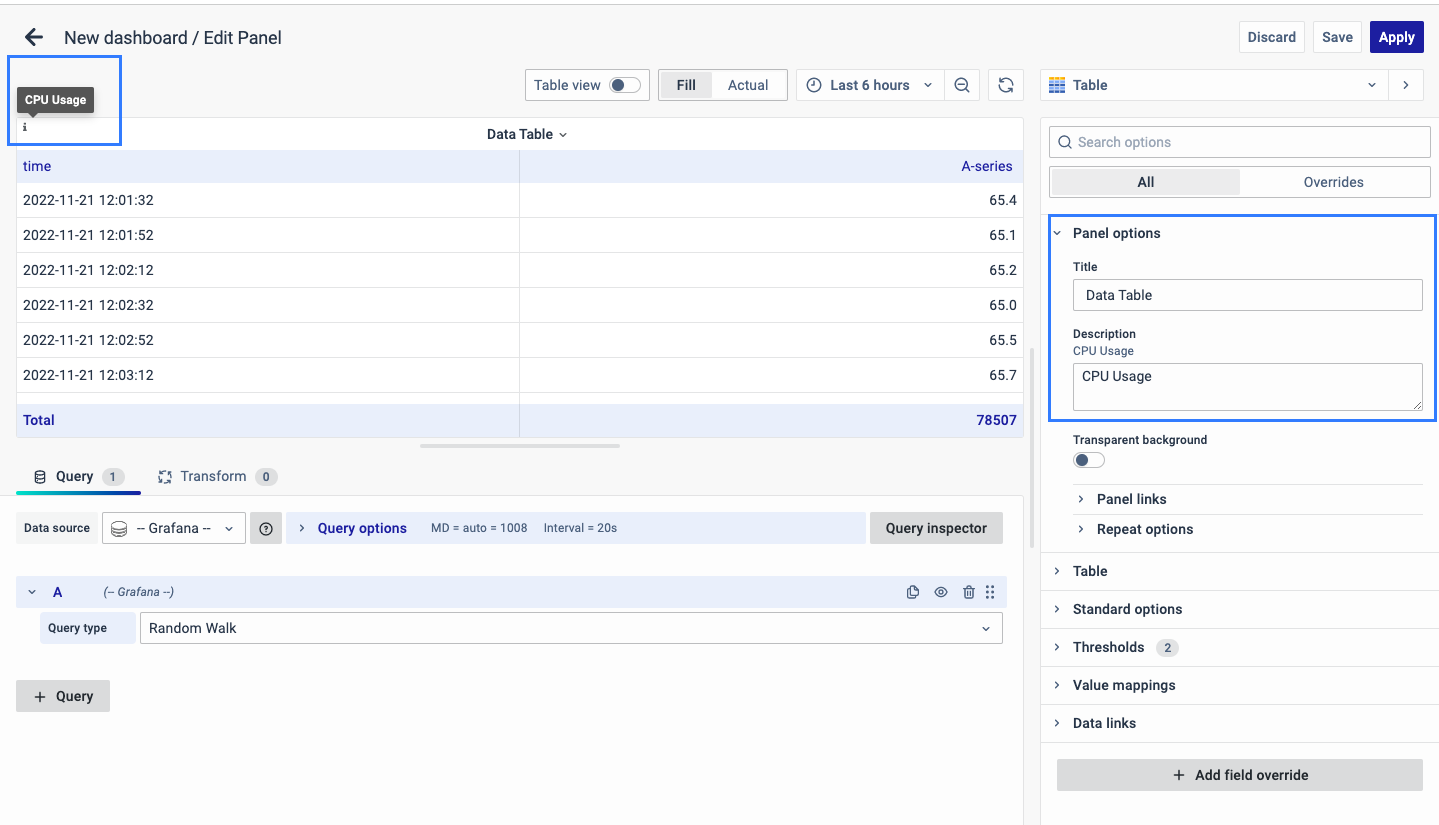Switch to the Transform tab
Image resolution: width=1439 pixels, height=825 pixels.
pyautogui.click(x=212, y=476)
